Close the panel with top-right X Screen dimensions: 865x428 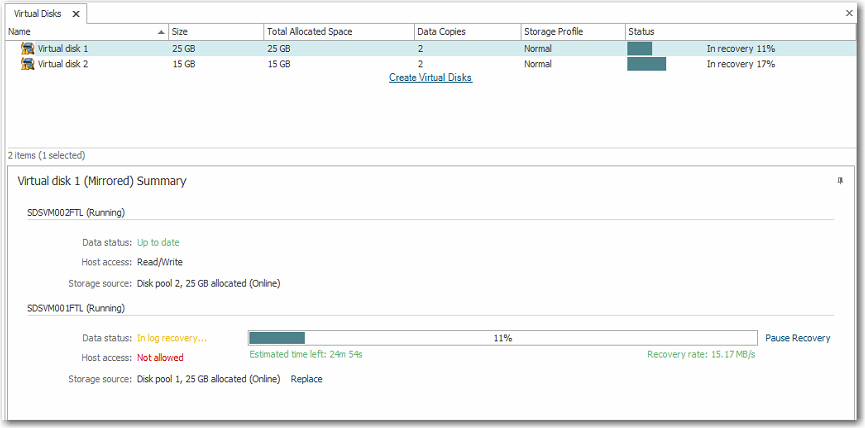(x=849, y=14)
